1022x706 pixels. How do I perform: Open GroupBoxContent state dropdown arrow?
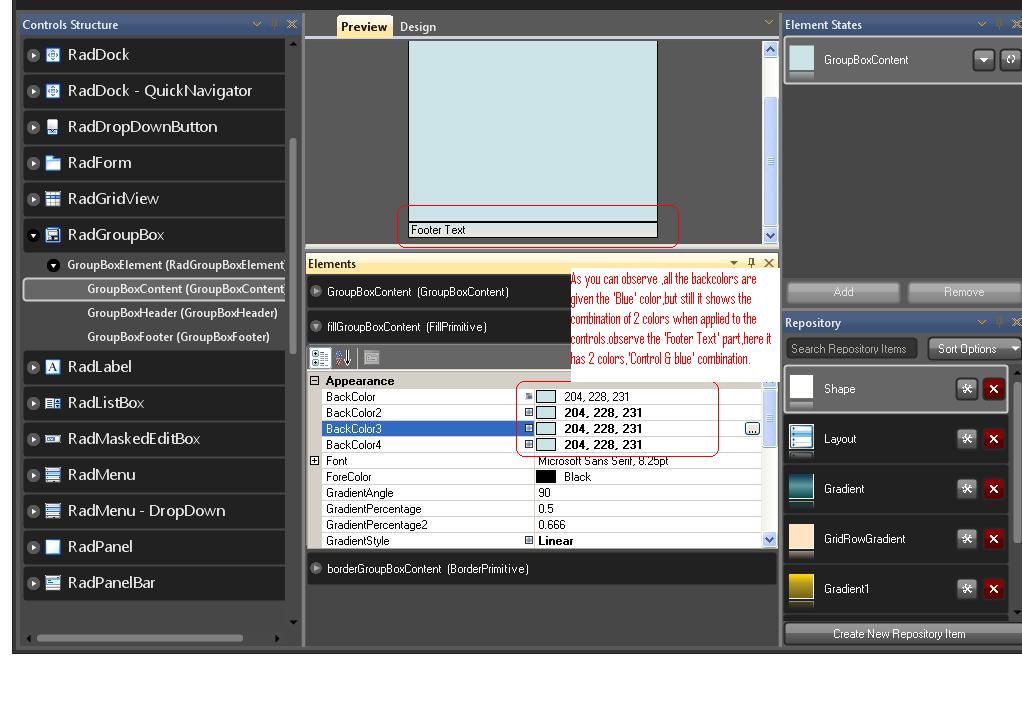tap(984, 60)
